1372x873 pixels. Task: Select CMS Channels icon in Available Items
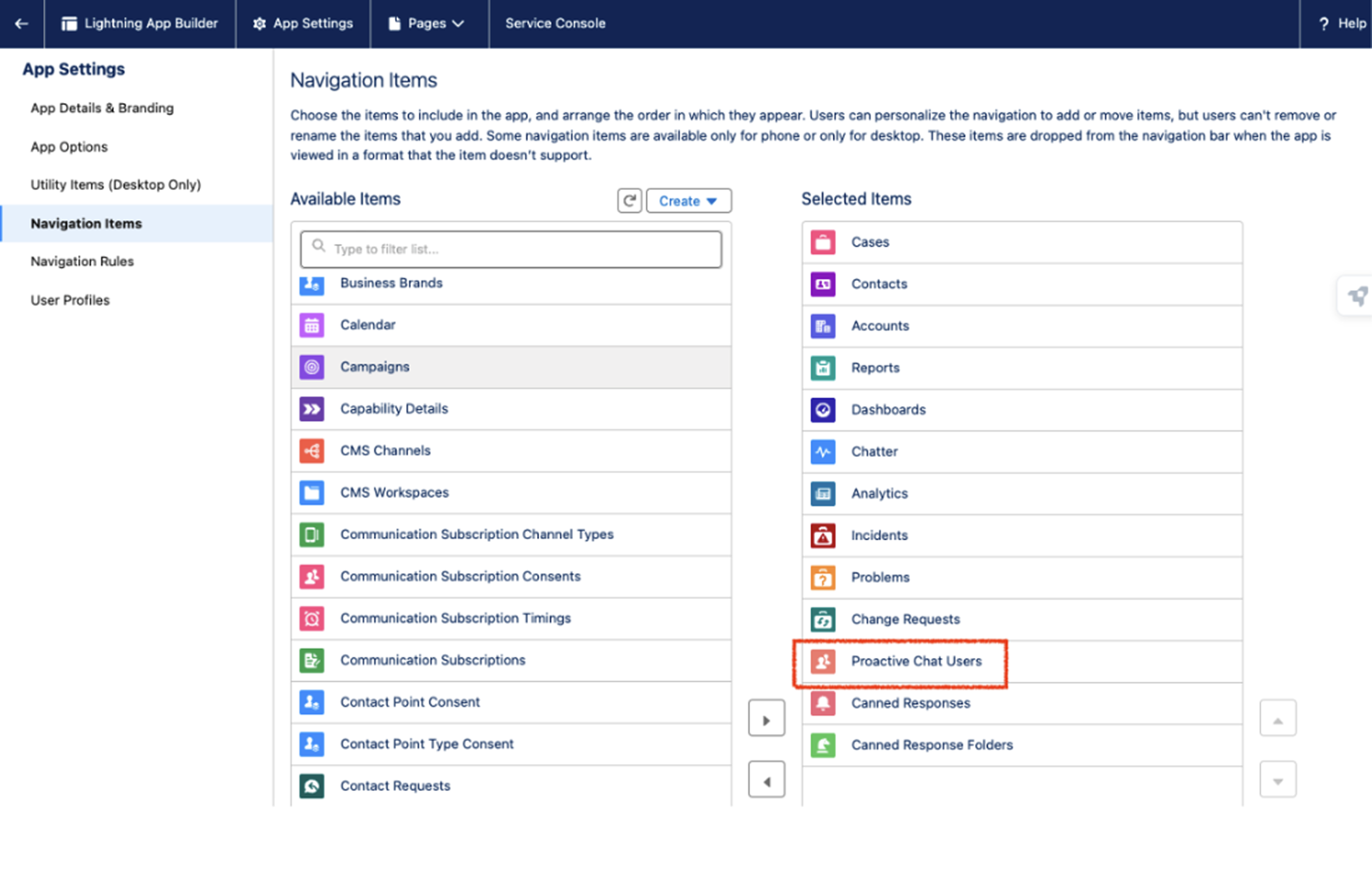(x=312, y=451)
